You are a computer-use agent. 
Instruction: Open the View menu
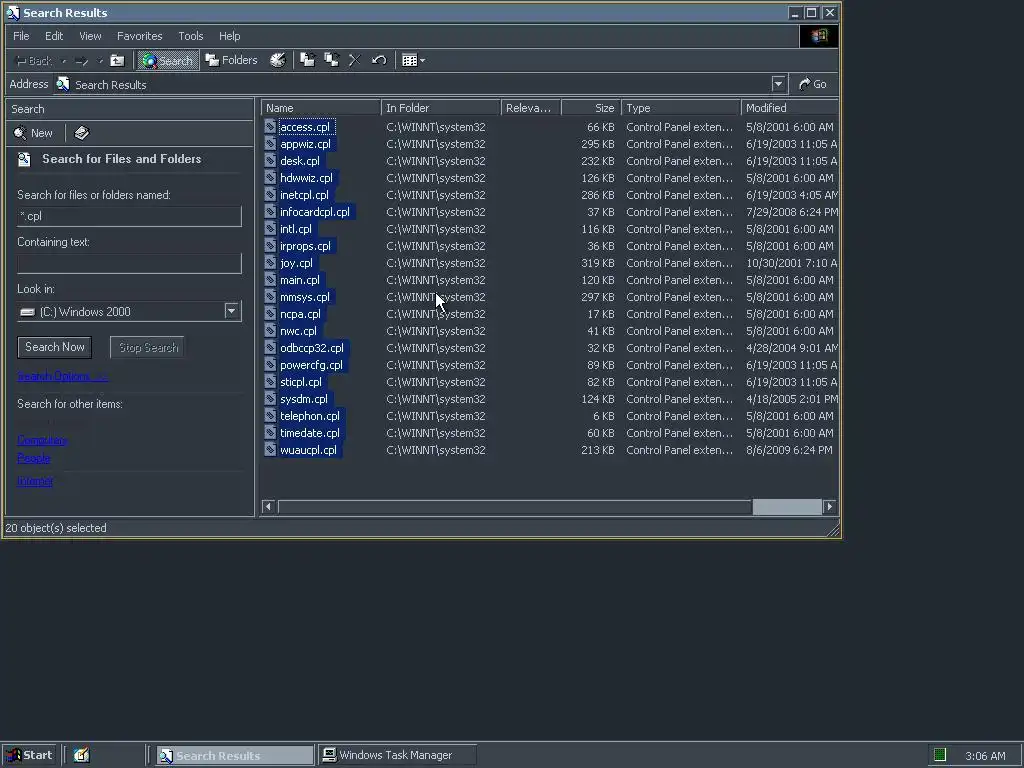point(90,36)
